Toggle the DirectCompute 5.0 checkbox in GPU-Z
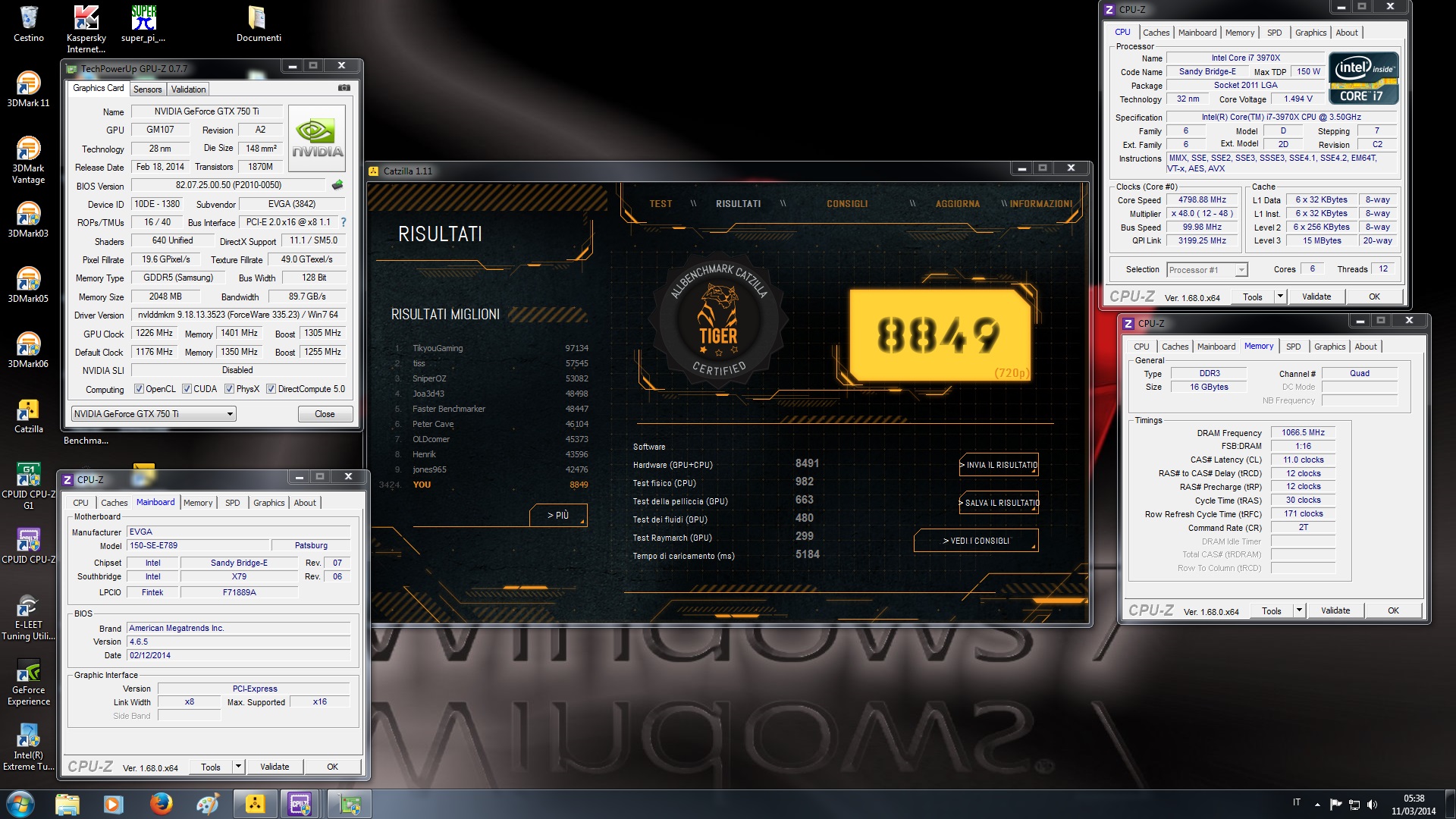This screenshot has width=1456, height=819. point(271,389)
